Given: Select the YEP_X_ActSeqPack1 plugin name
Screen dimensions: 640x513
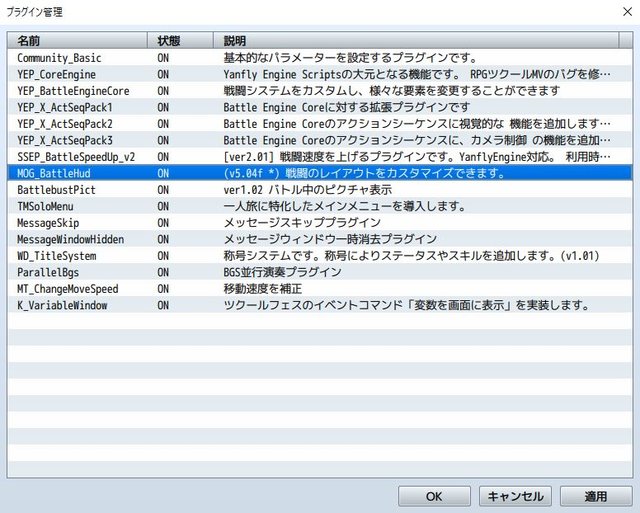Looking at the screenshot, I should tap(64, 107).
